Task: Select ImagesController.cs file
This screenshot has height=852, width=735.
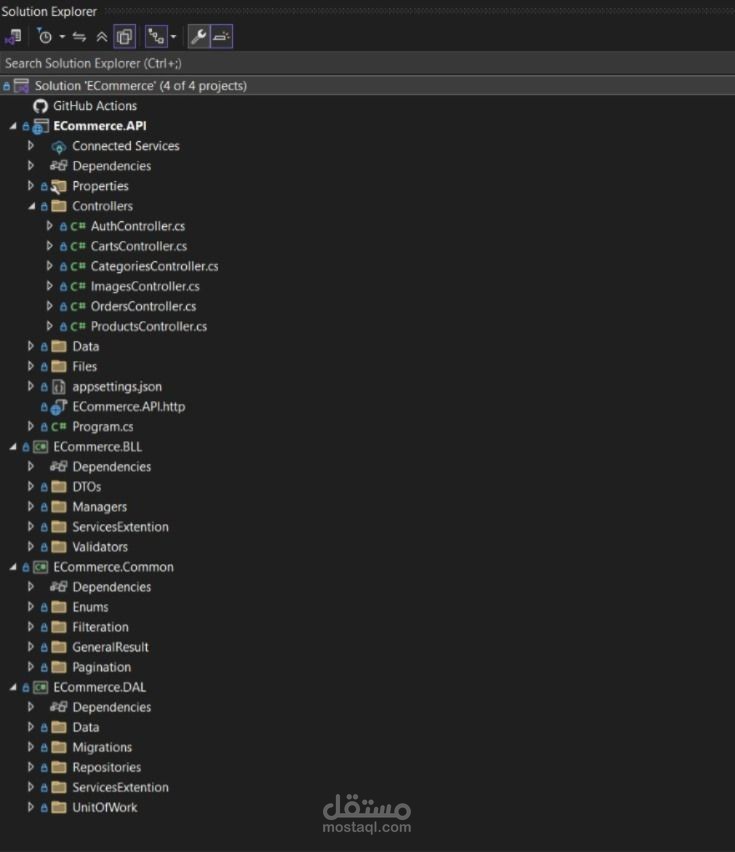Action: coord(145,286)
